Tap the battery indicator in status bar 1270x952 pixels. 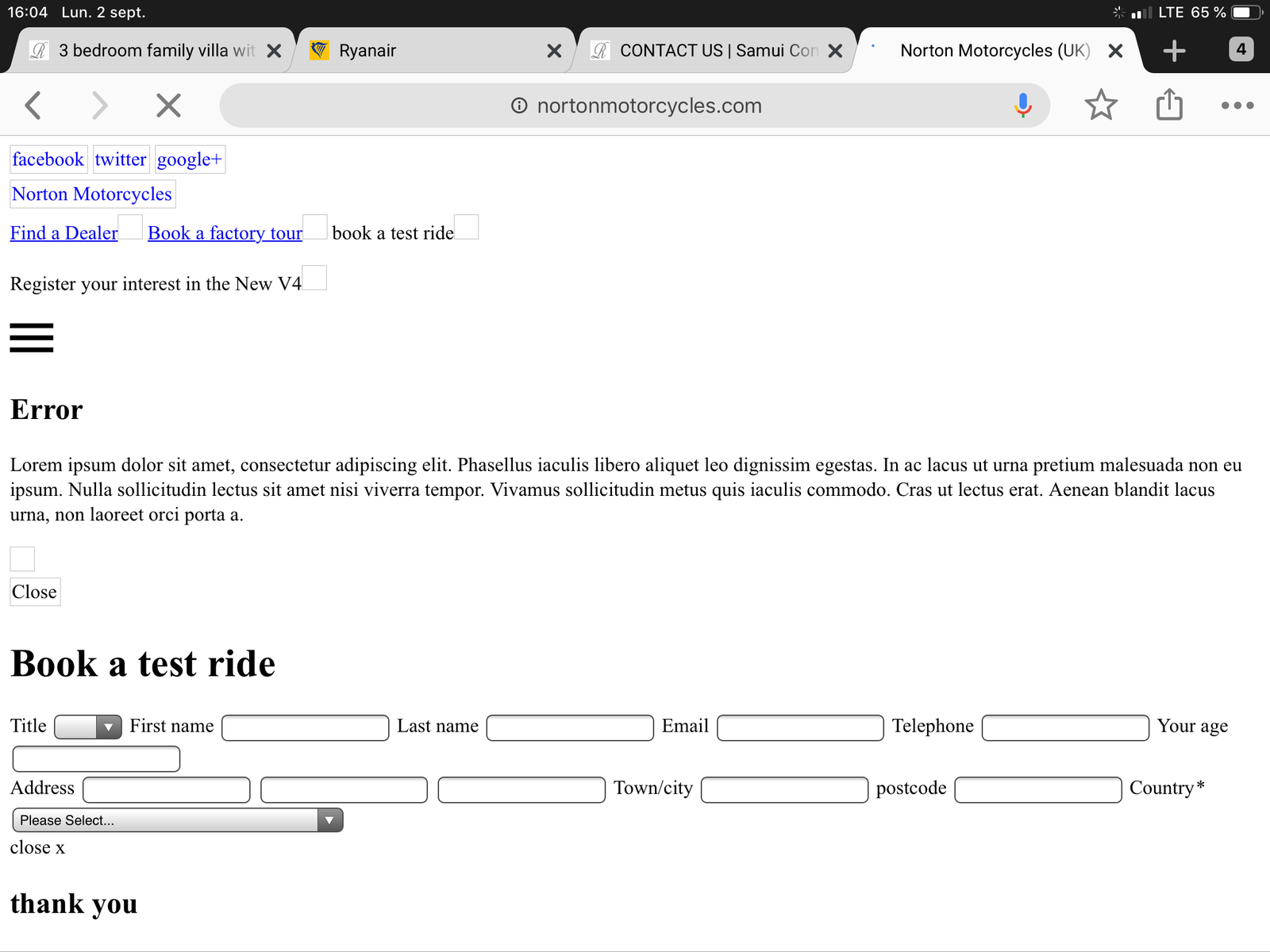(x=1246, y=13)
